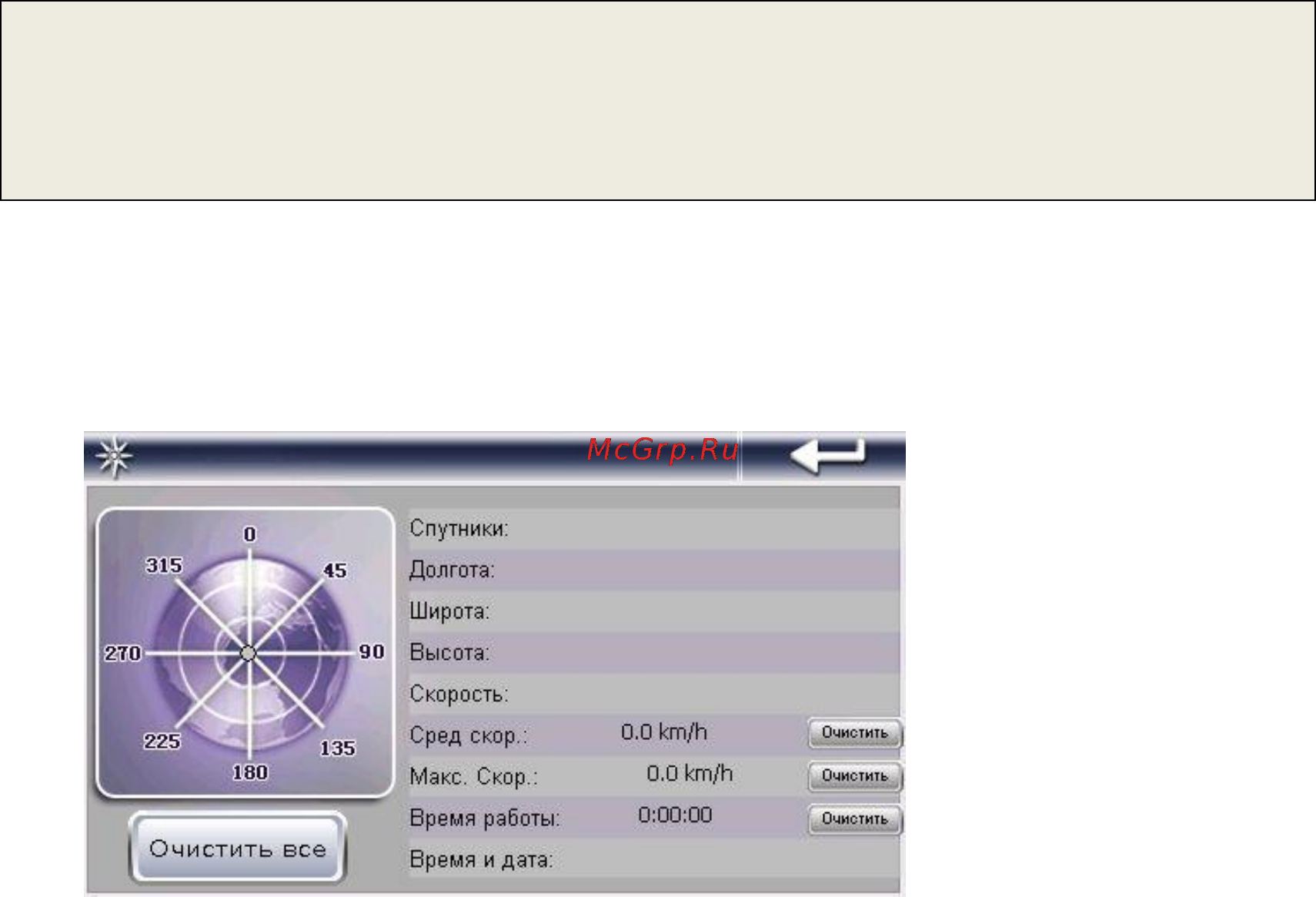Click the 90 degree compass mark

point(372,651)
